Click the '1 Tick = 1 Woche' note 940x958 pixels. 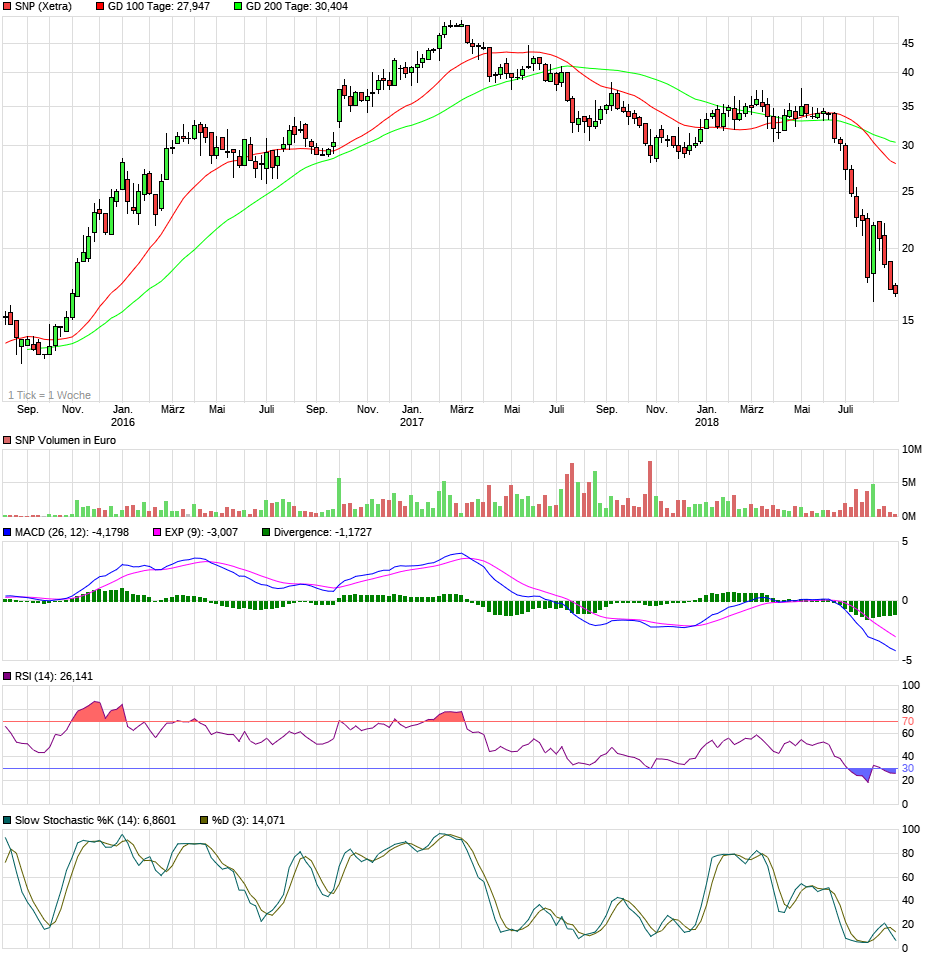[49, 395]
